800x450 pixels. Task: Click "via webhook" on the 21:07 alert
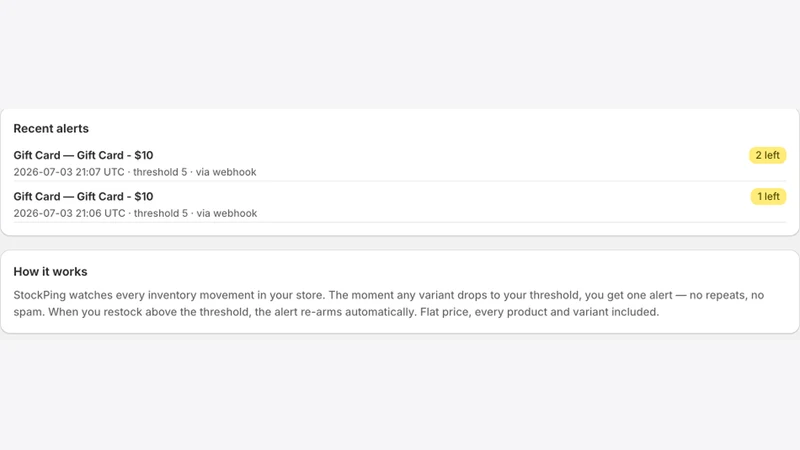click(x=226, y=172)
